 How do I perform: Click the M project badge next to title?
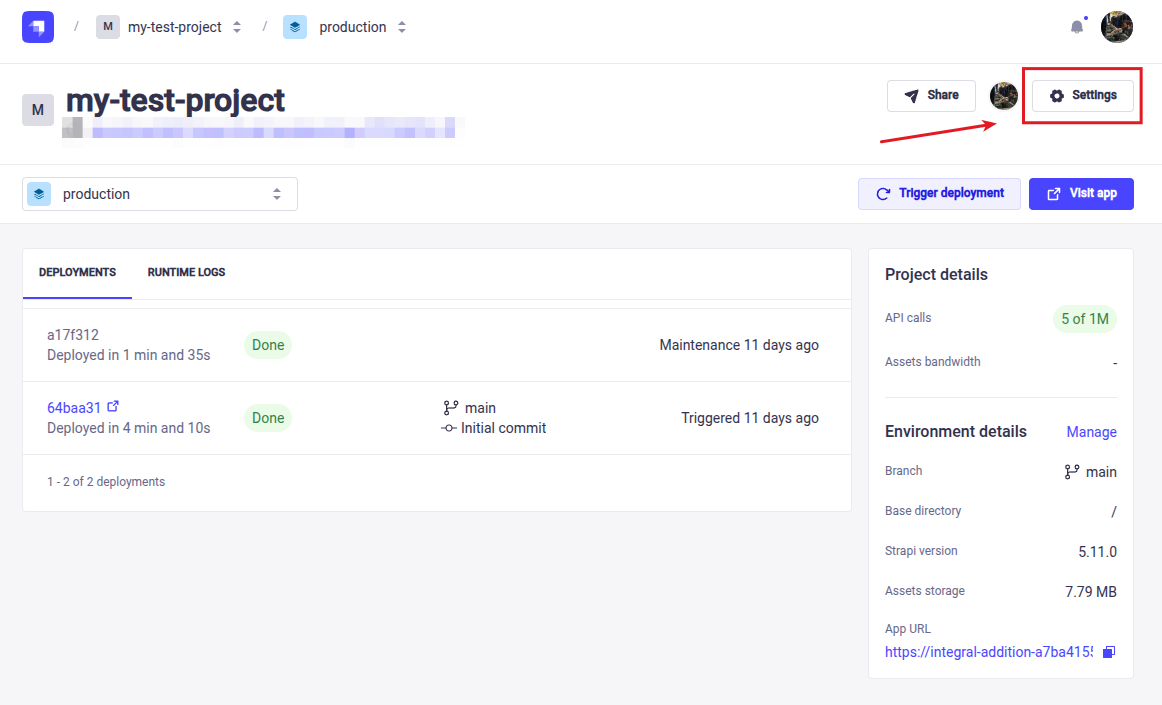[38, 110]
